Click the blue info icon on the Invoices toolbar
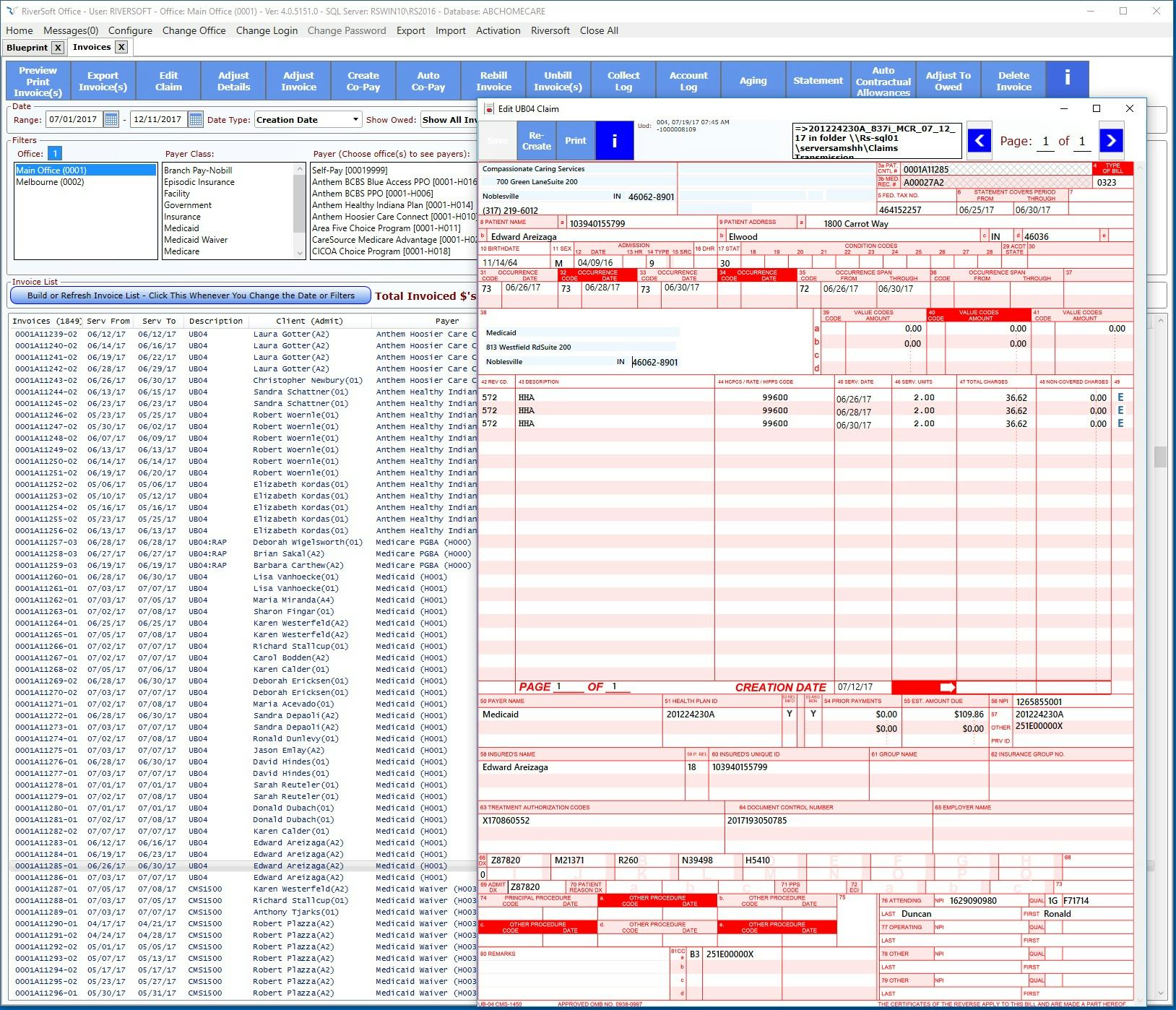Screen dimensions: 1176x1010 (x=1067, y=79)
